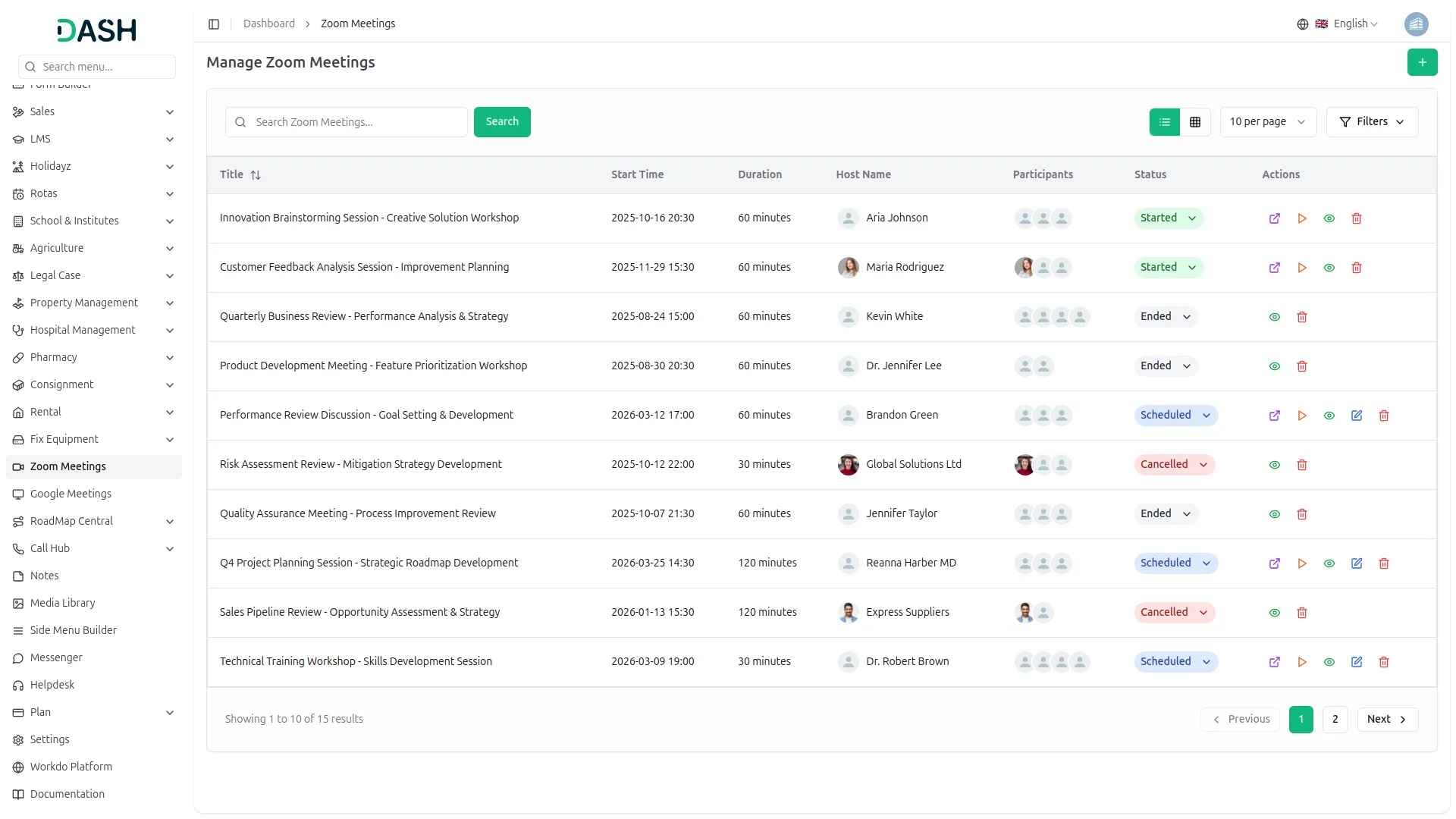This screenshot has height=819, width=1456.
Task: View details of Risk Assessment Review meeting
Action: (x=1274, y=465)
